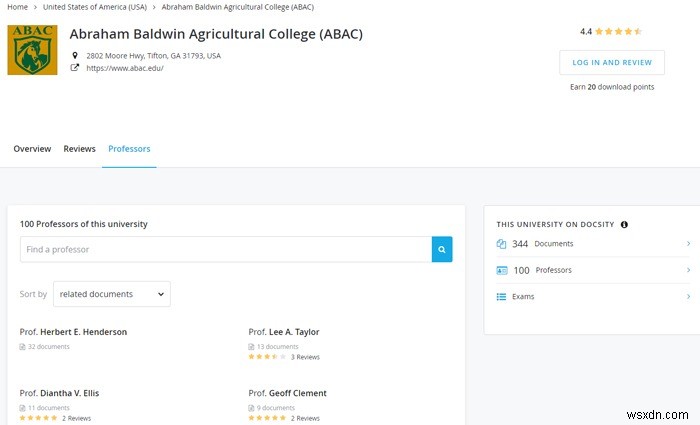This screenshot has width=700, height=425.
Task: Click the Documents icon in sidebar
Action: pyautogui.click(x=502, y=244)
